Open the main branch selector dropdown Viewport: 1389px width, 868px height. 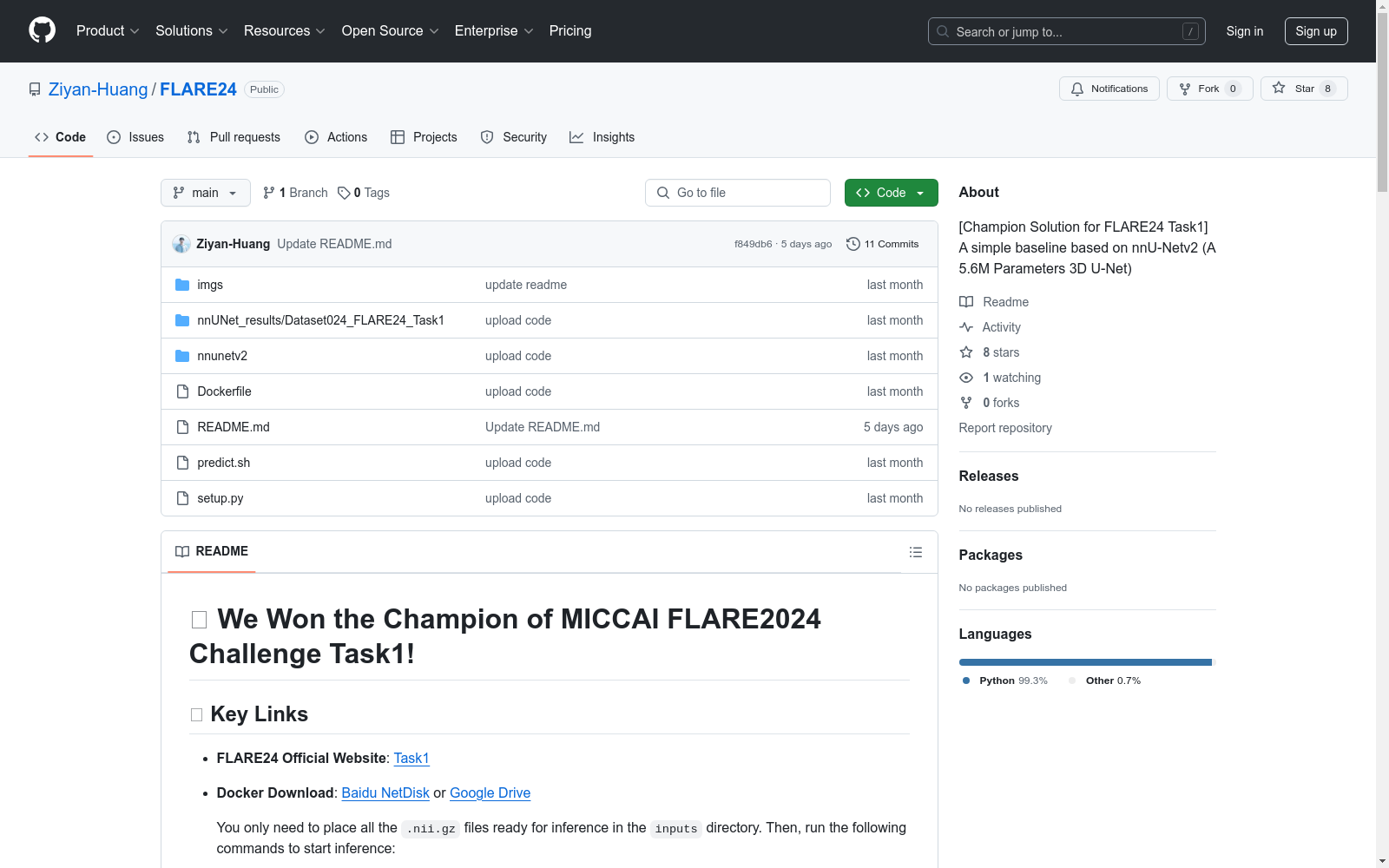[206, 193]
